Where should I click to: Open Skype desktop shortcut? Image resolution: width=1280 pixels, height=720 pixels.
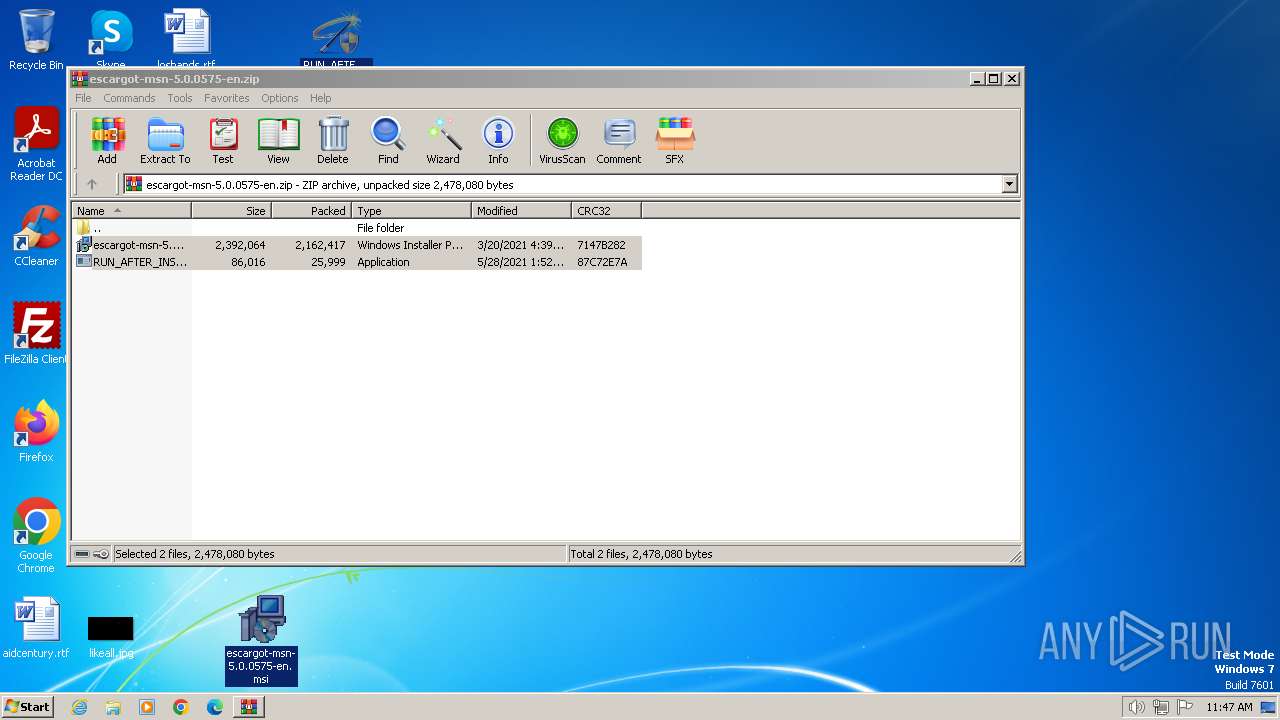click(x=111, y=40)
